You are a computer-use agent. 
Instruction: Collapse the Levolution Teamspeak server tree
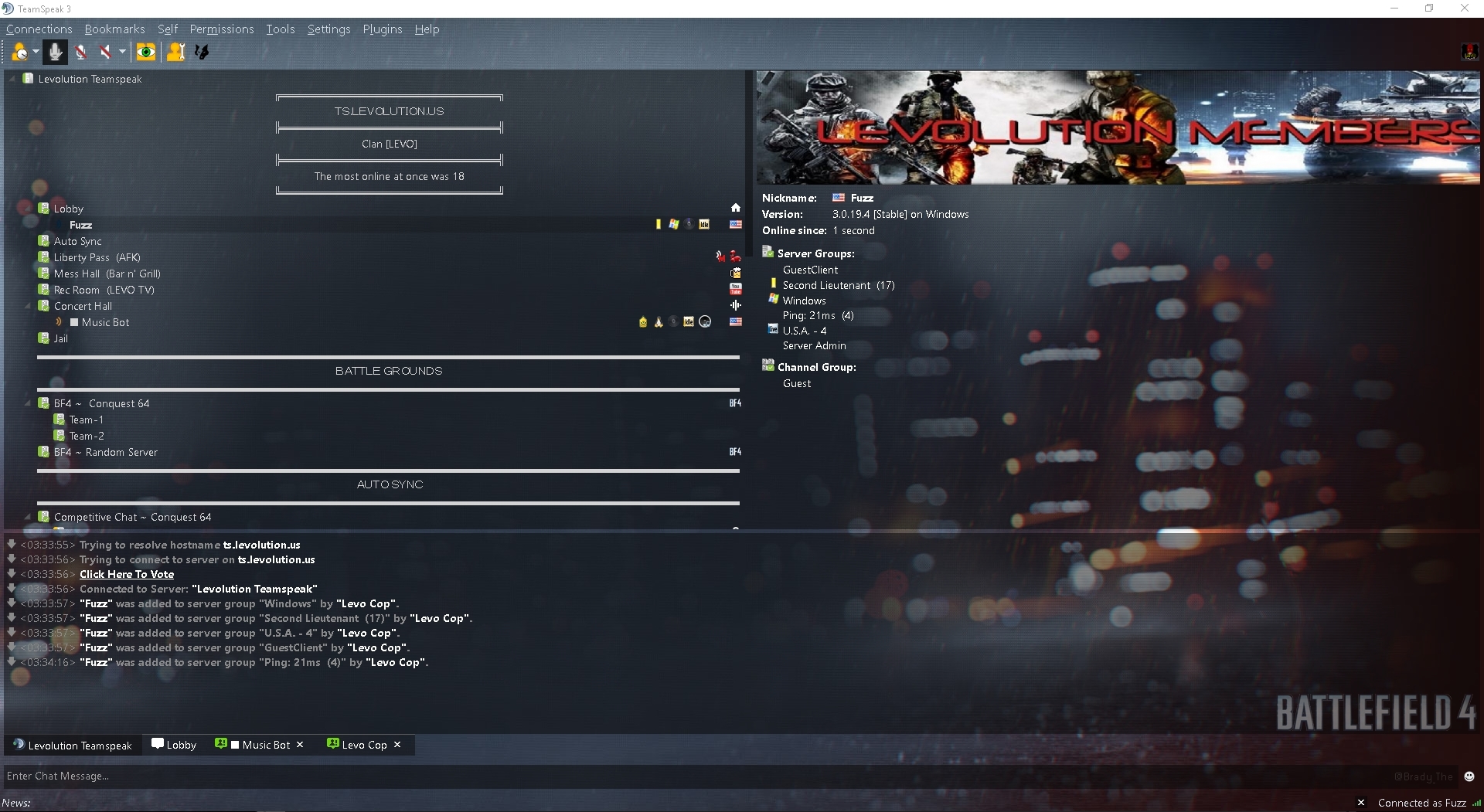12,79
